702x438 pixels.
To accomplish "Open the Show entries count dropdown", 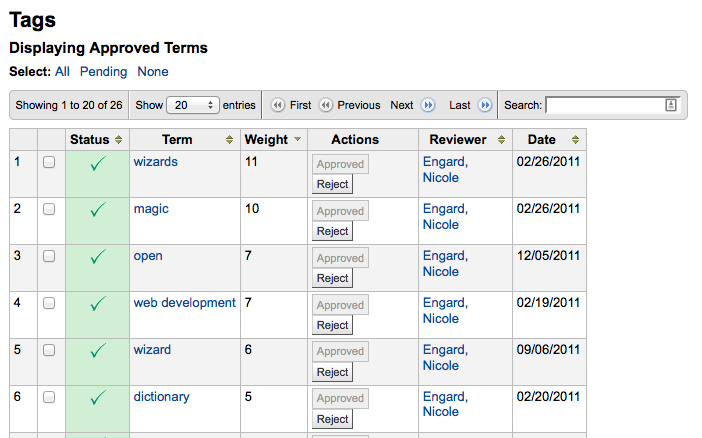I will pyautogui.click(x=193, y=105).
